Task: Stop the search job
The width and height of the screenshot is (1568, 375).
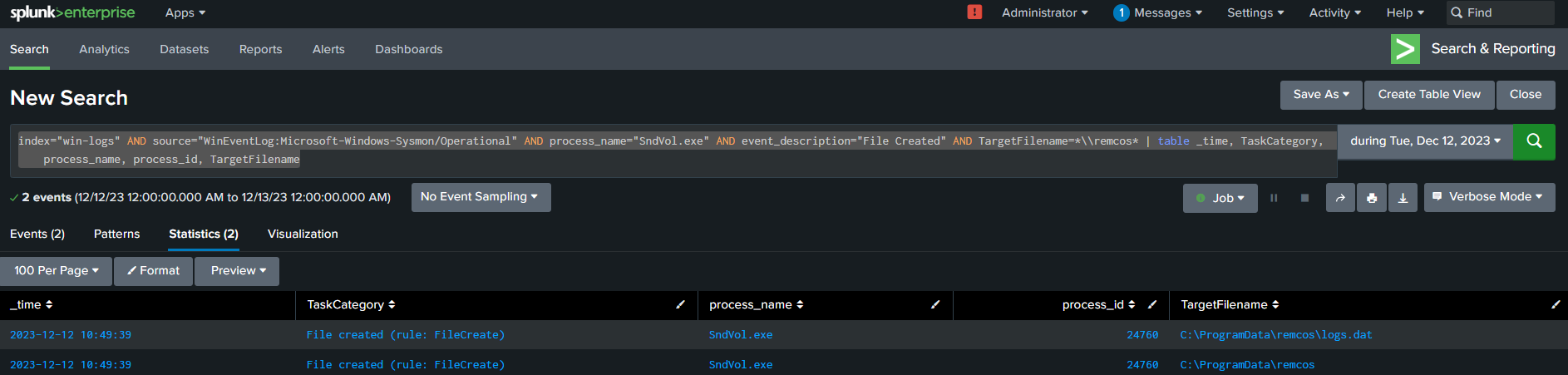Action: pos(1304,198)
